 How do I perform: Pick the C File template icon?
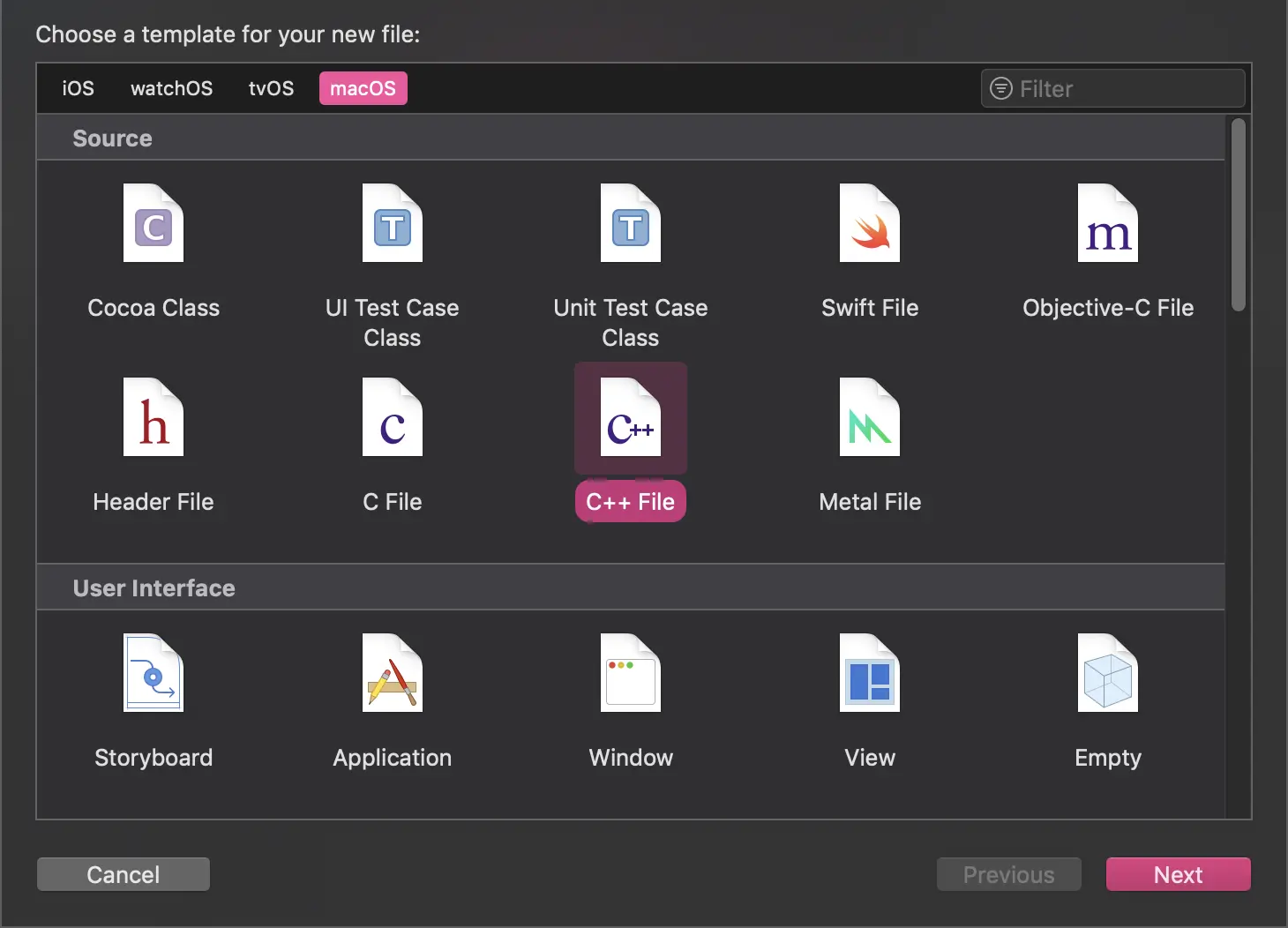click(x=393, y=417)
